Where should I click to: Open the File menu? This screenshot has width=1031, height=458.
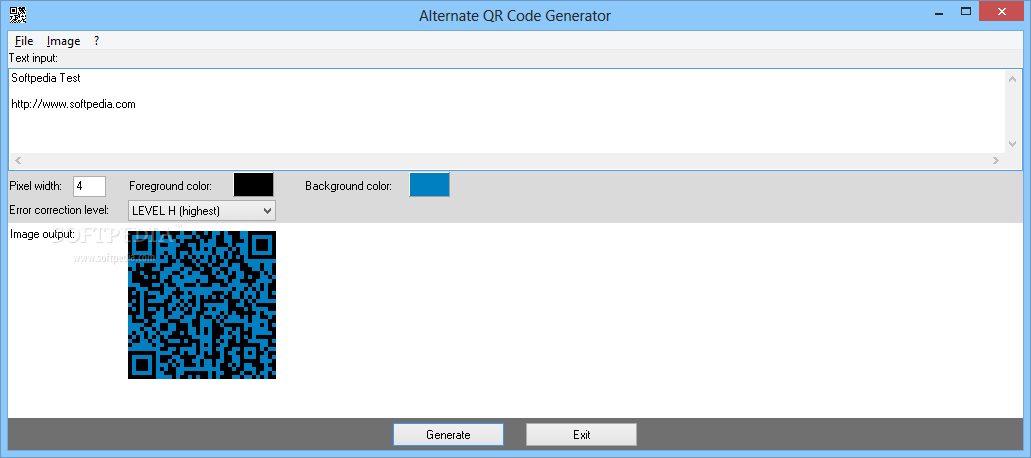coord(24,41)
